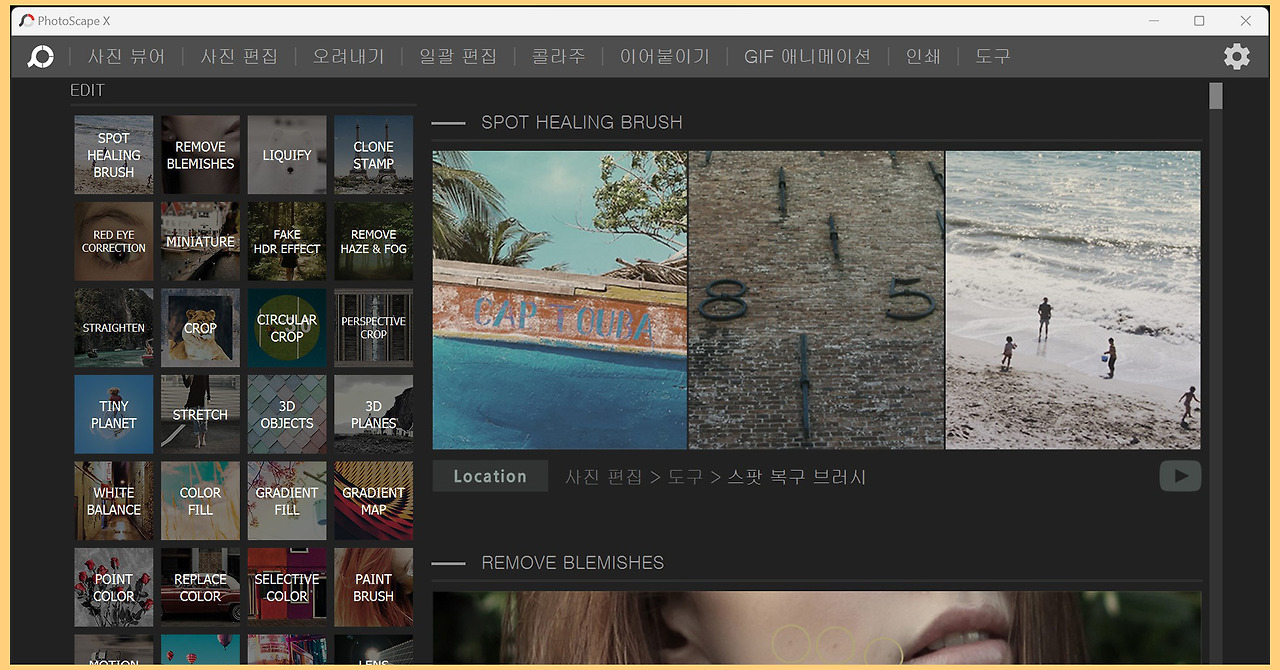This screenshot has height=670, width=1280.
Task: Click the boat CAP TOUBA sample photo
Action: point(560,300)
